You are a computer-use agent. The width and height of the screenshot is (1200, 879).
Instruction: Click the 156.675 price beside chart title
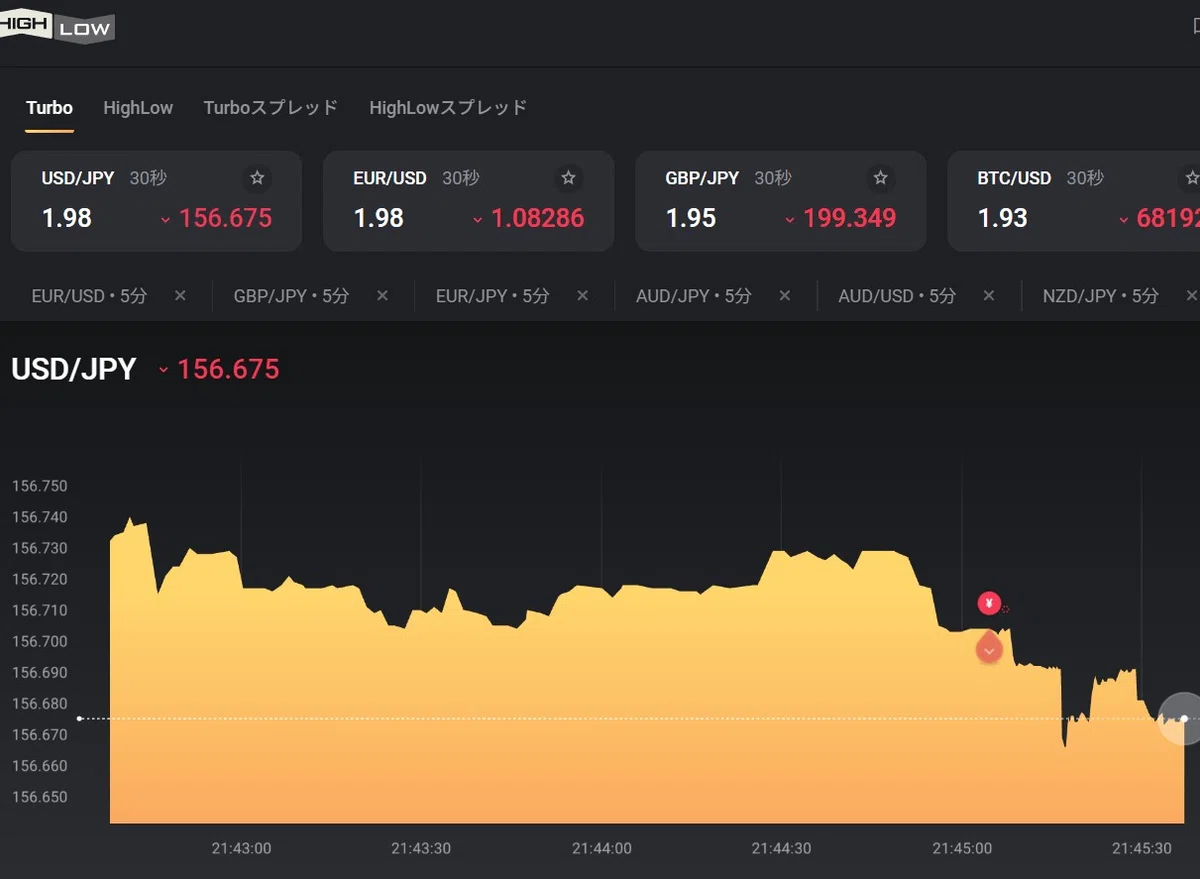pyautogui.click(x=228, y=369)
